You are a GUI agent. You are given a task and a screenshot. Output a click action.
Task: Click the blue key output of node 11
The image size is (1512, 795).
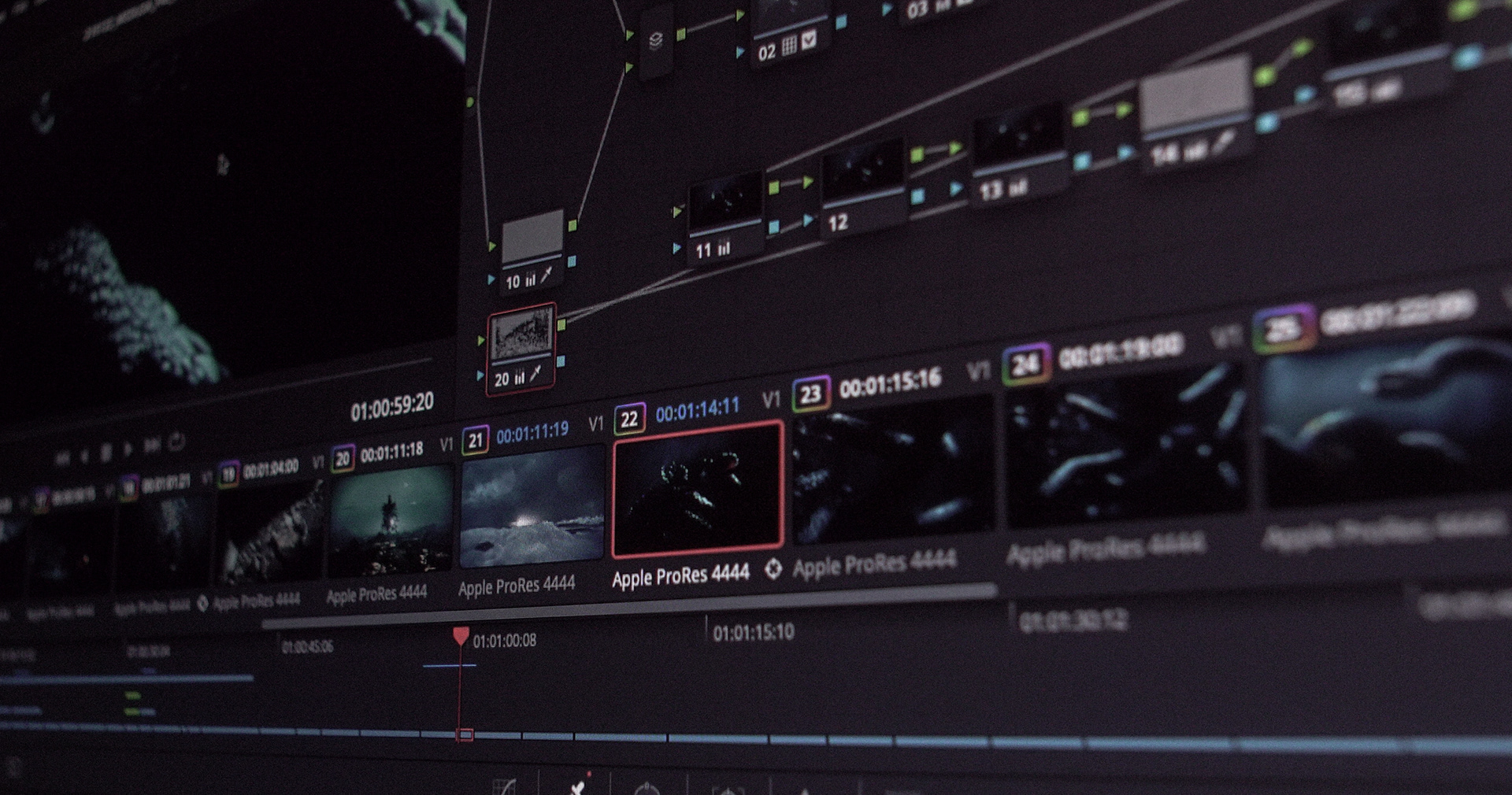773,227
